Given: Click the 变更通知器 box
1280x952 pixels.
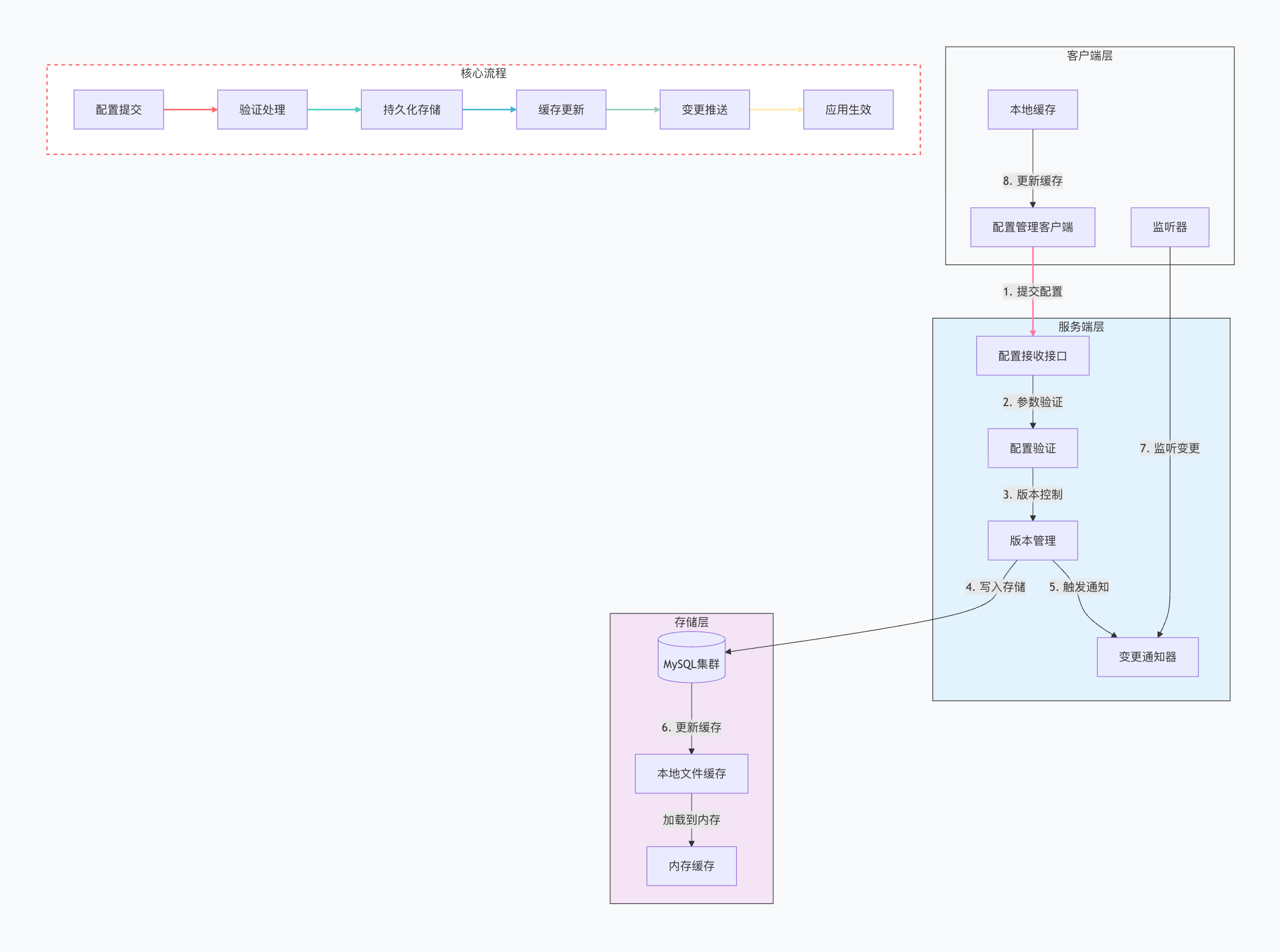Looking at the screenshot, I should click(x=1147, y=657).
